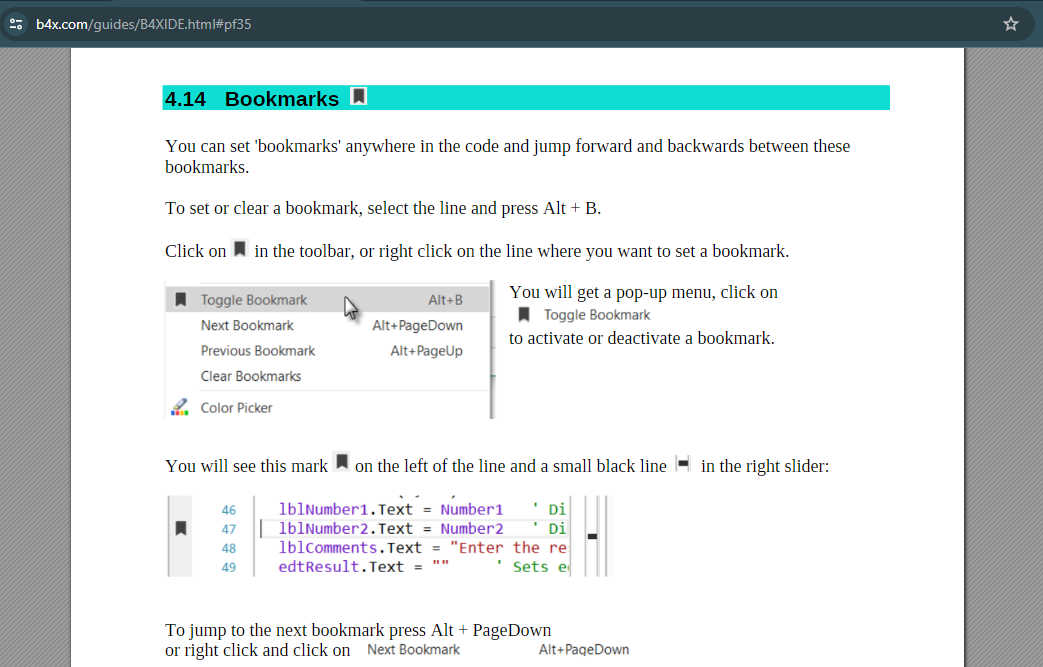Click "Next Bookmark" label at page bottom

click(x=413, y=650)
